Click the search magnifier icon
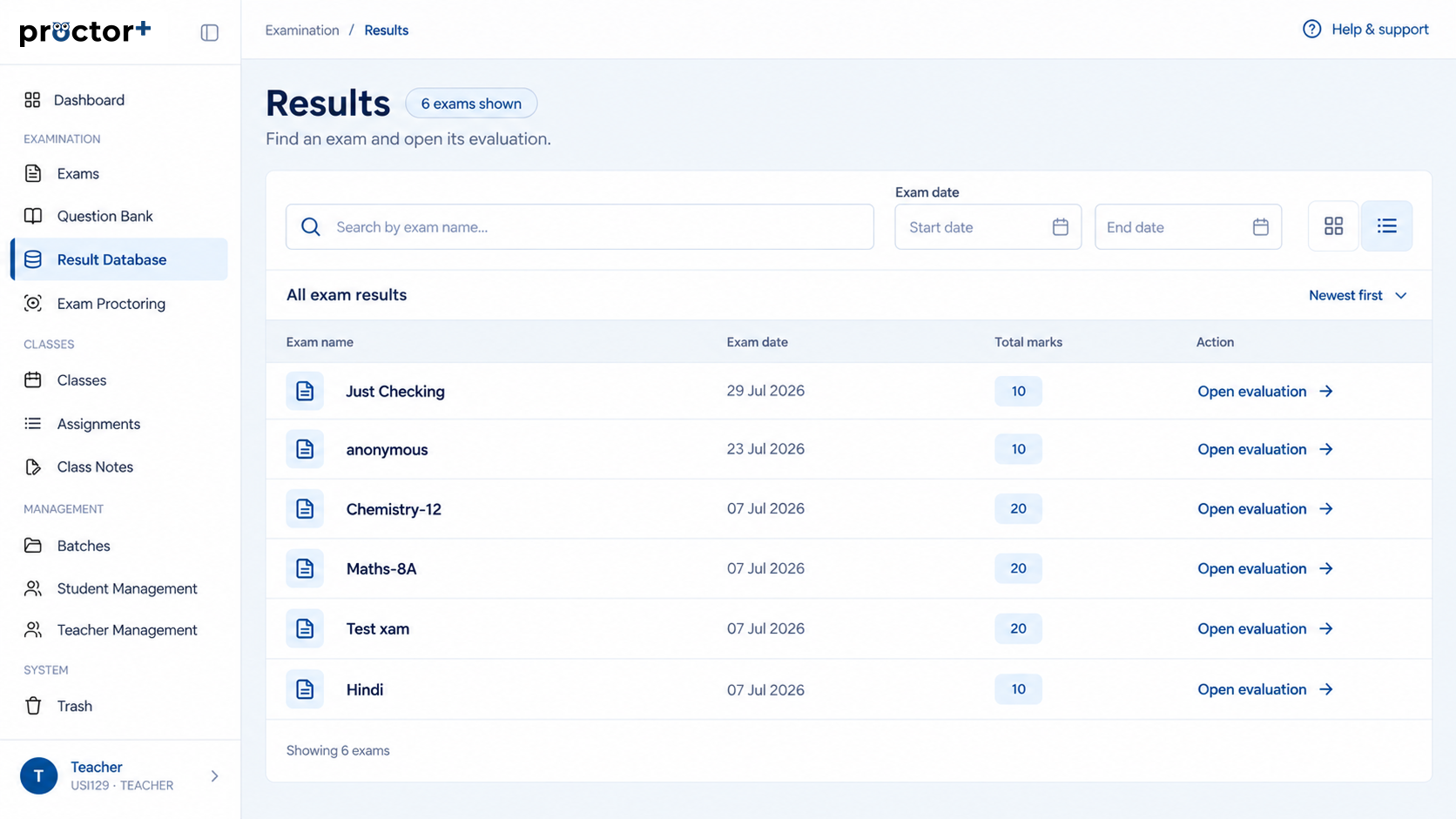Viewport: 1456px width, 819px height. pyautogui.click(x=310, y=227)
